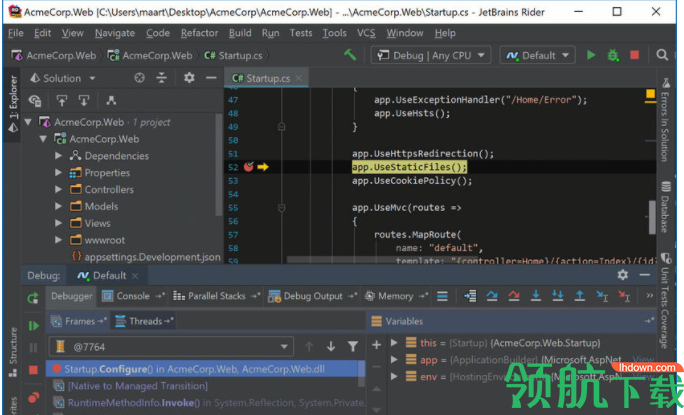Resume program with the green resume icon
Screen dimensions: 684x415
33,326
